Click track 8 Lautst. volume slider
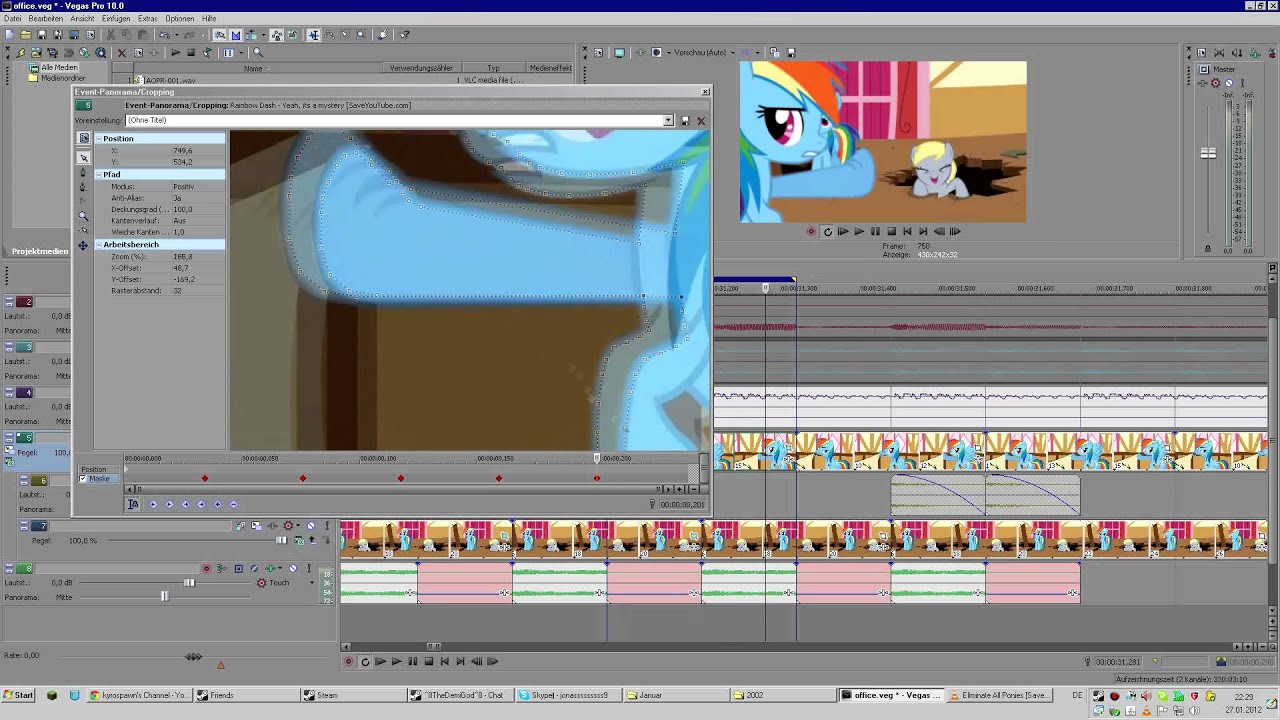Image resolution: width=1280 pixels, height=720 pixels. click(x=189, y=582)
